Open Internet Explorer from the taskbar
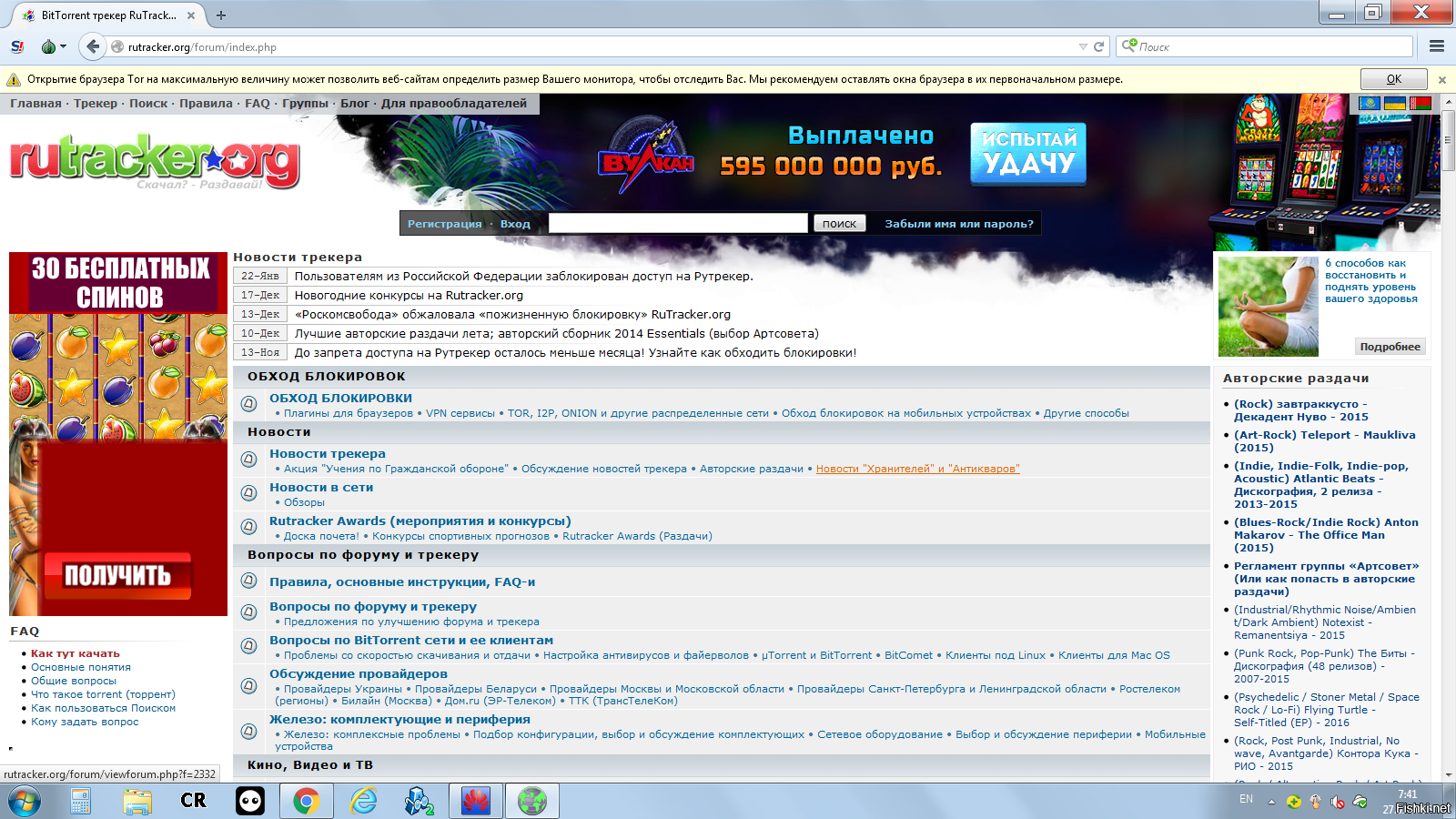The image size is (1456, 819). point(364,802)
